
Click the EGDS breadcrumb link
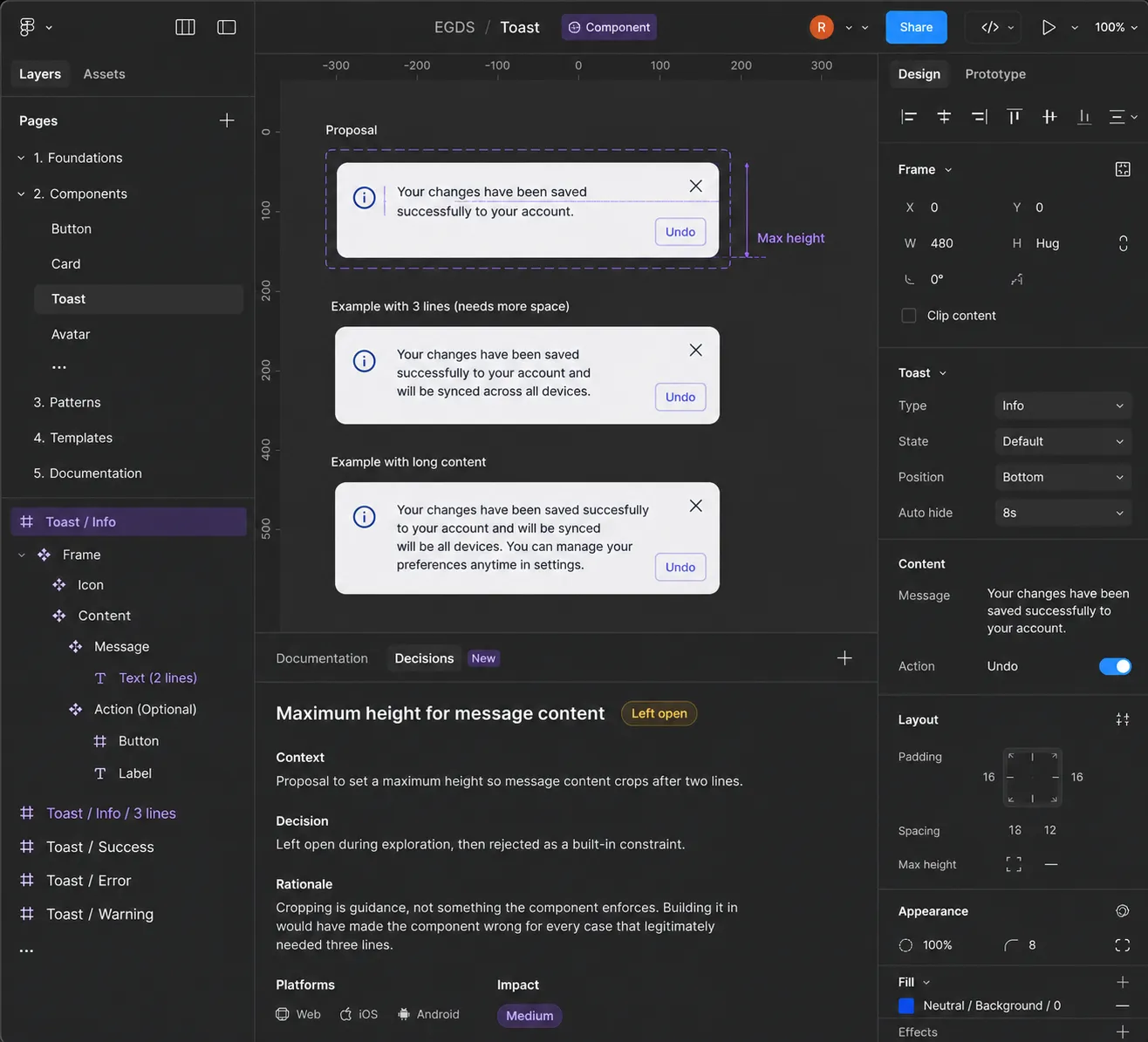pyautogui.click(x=454, y=27)
